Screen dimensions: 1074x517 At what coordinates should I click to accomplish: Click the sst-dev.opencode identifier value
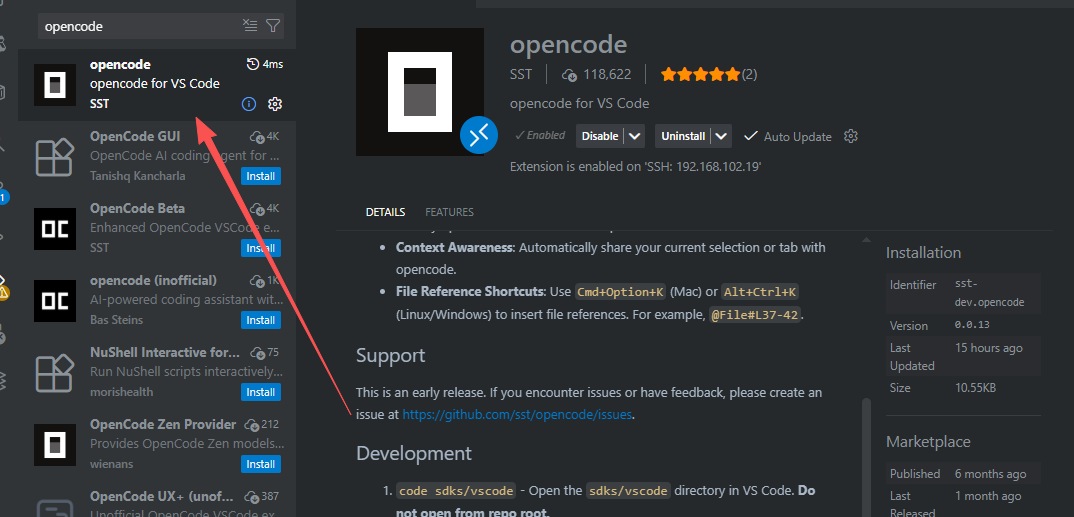[990, 292]
